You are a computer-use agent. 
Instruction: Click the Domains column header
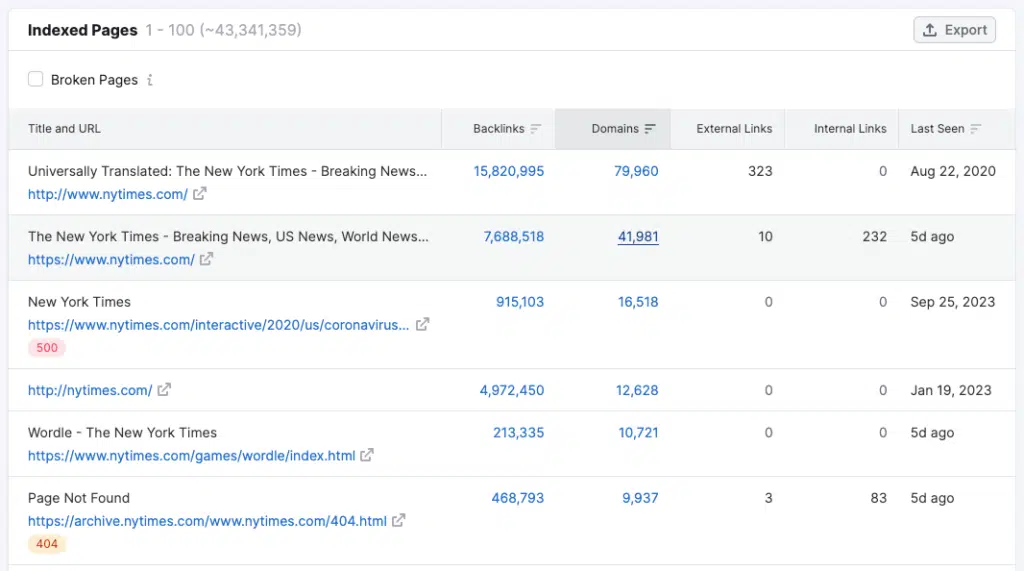tap(615, 129)
